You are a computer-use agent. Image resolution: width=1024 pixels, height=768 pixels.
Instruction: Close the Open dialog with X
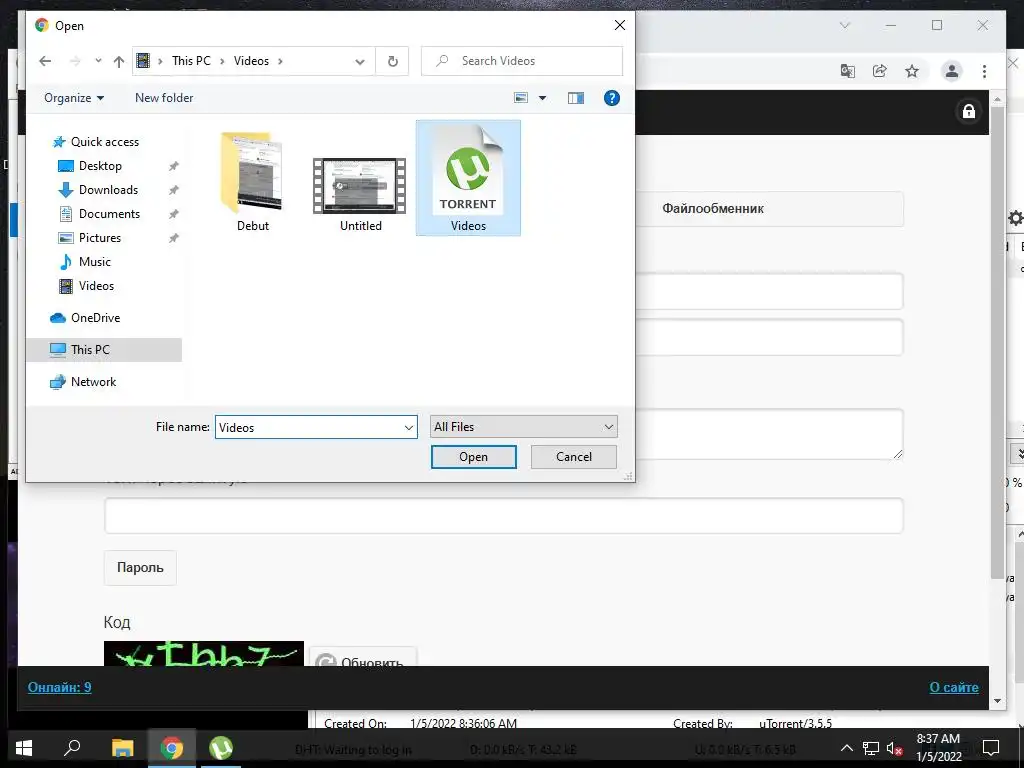(x=620, y=25)
